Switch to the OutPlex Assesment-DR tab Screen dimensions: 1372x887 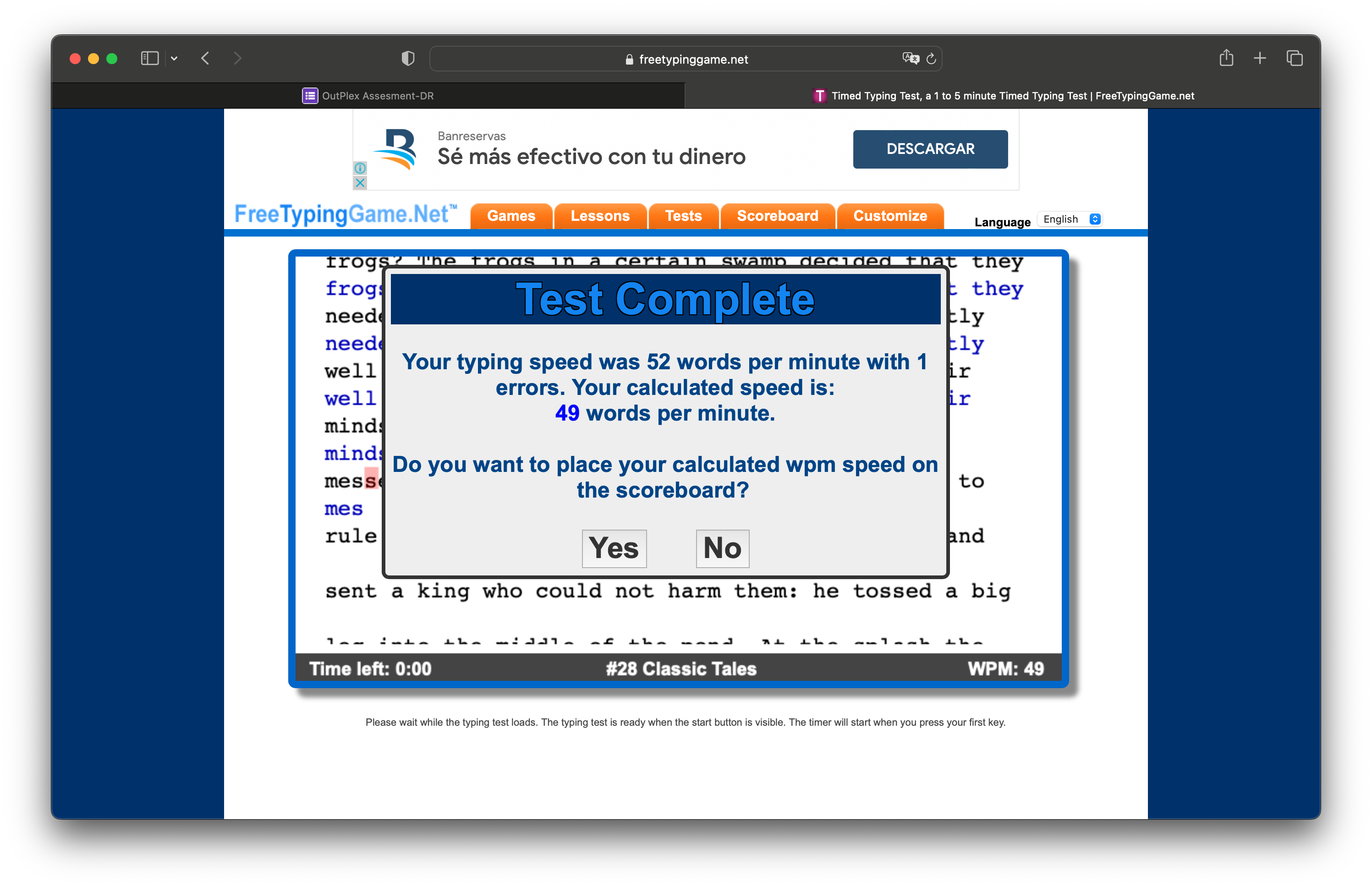[368, 96]
